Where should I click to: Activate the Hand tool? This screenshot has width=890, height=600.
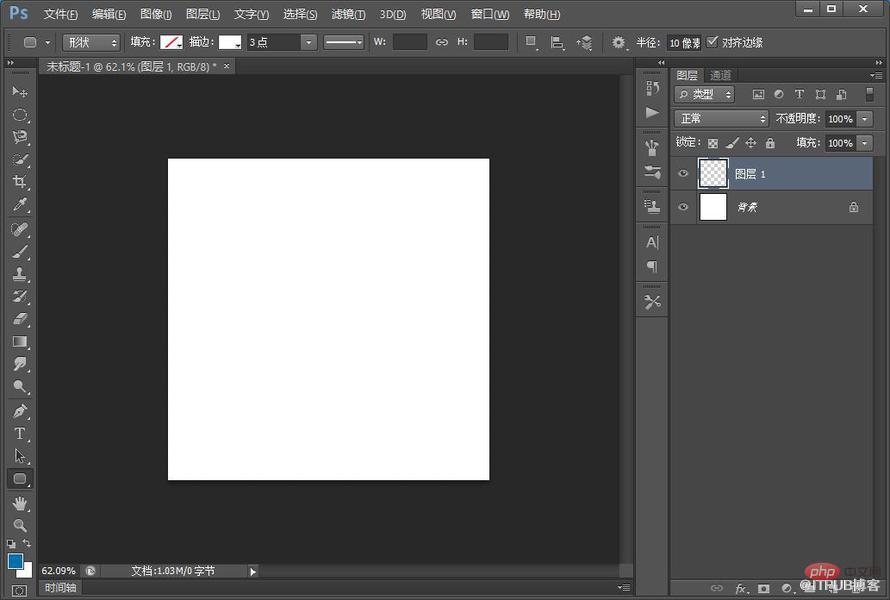[20, 503]
